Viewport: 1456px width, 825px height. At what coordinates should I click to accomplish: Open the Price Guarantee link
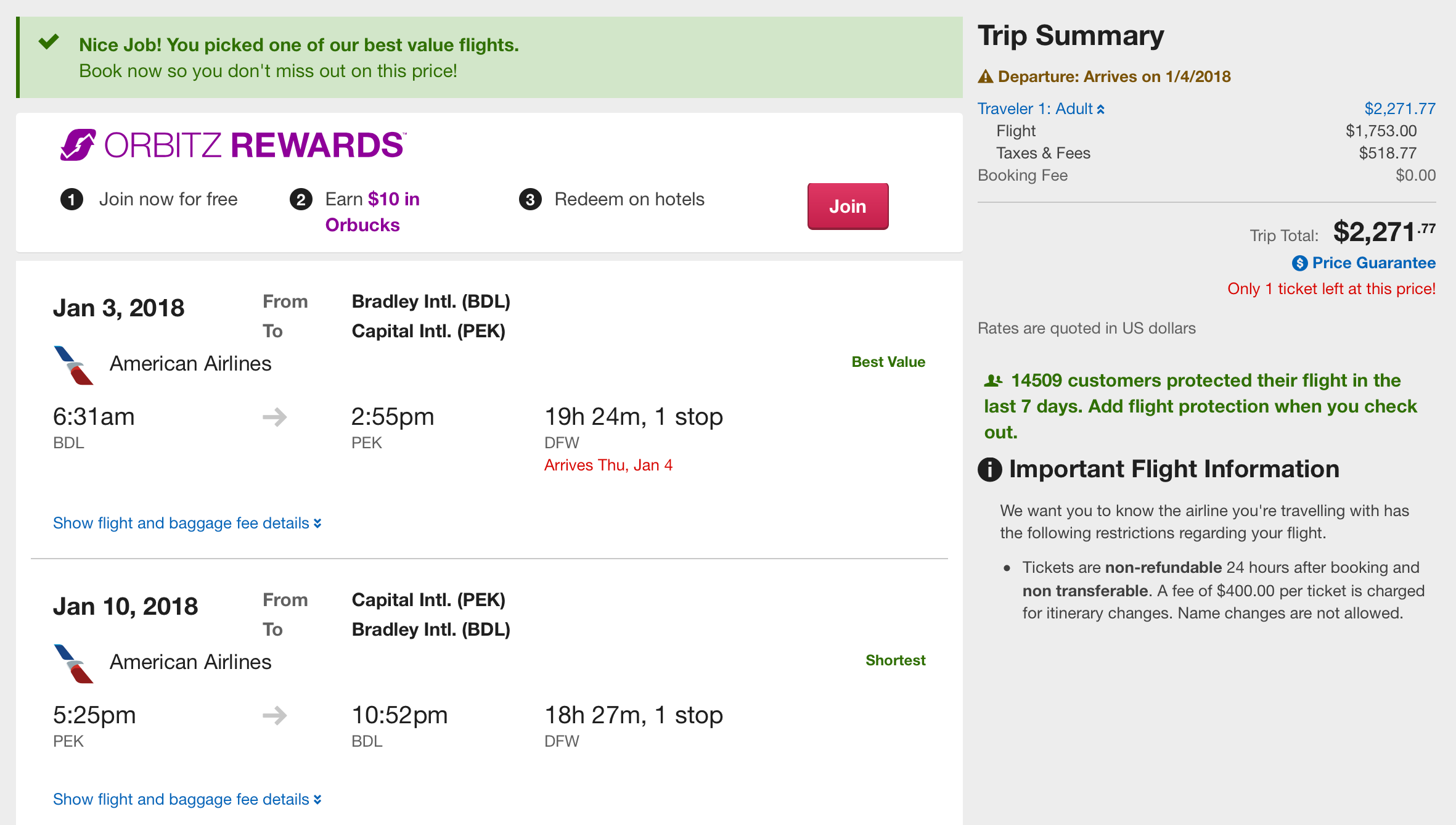[1373, 263]
